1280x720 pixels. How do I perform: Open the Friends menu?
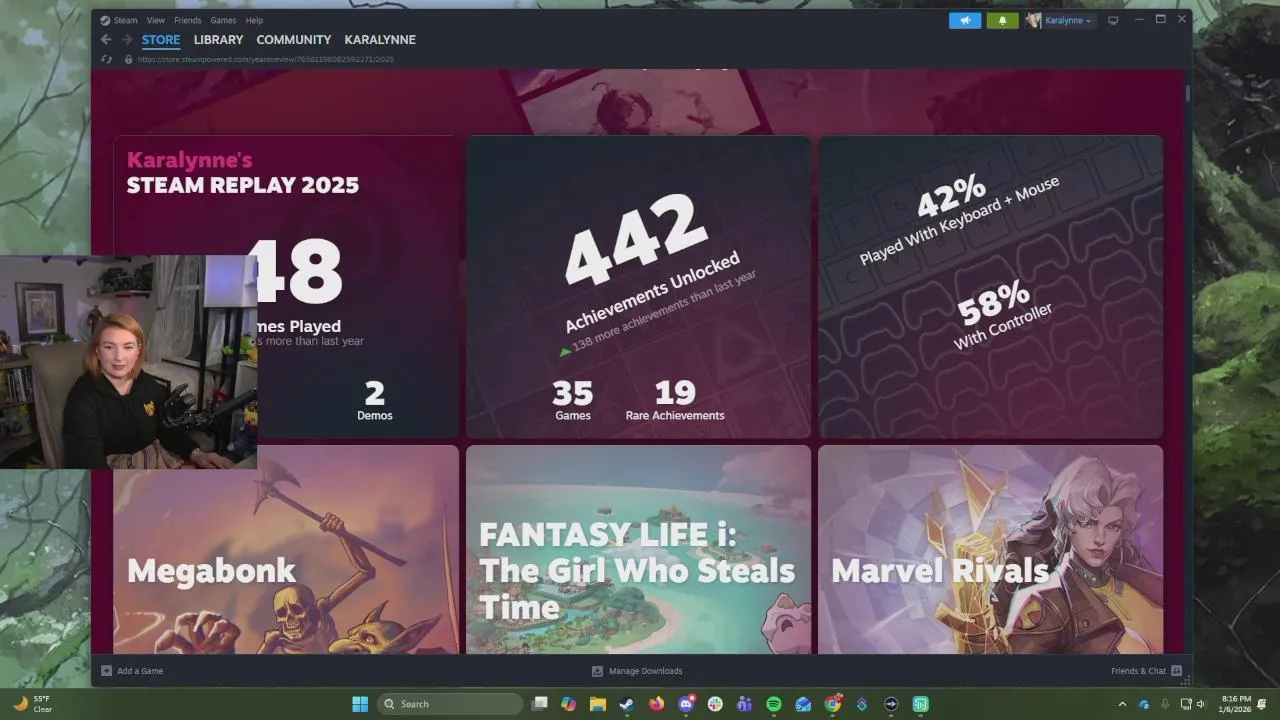188,20
